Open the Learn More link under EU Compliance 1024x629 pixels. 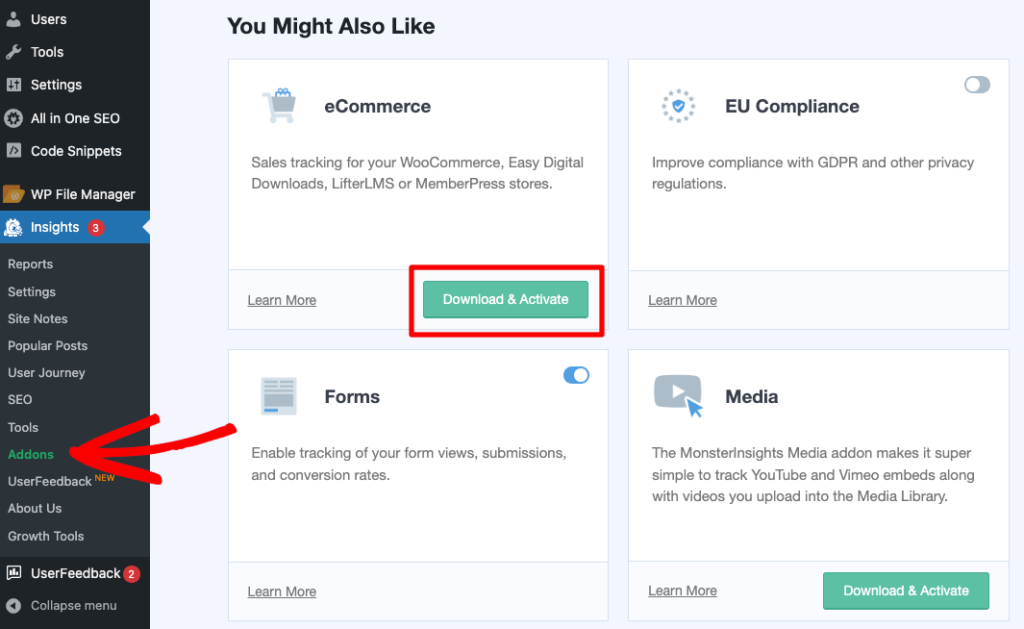[x=682, y=300]
